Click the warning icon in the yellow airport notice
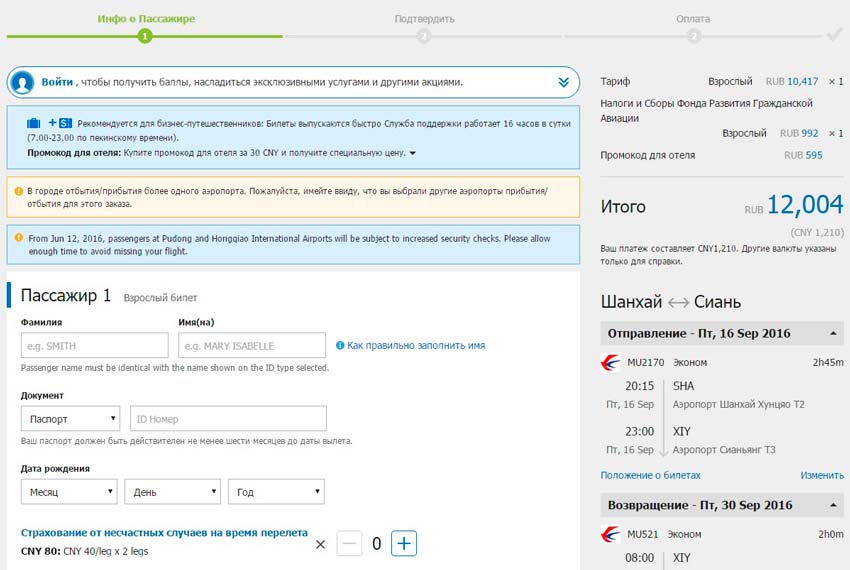Image resolution: width=850 pixels, height=570 pixels. pyautogui.click(x=18, y=190)
